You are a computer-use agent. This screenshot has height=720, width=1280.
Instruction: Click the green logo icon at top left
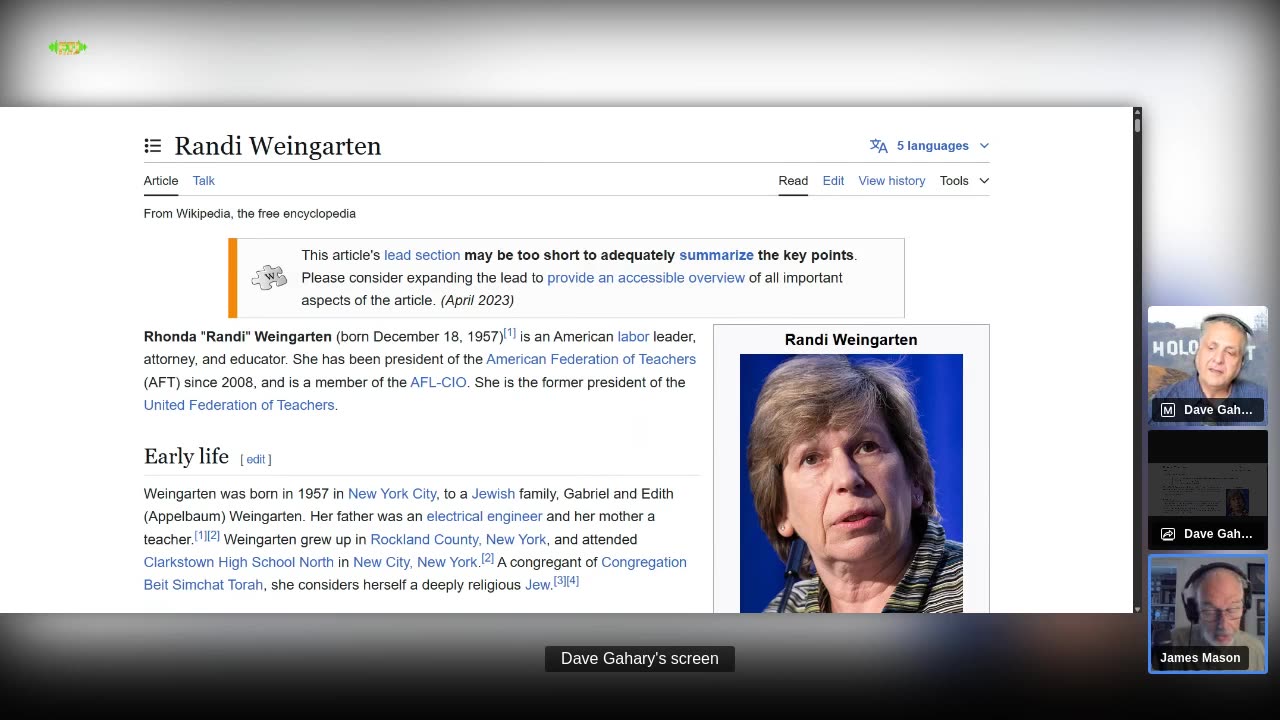click(x=68, y=47)
